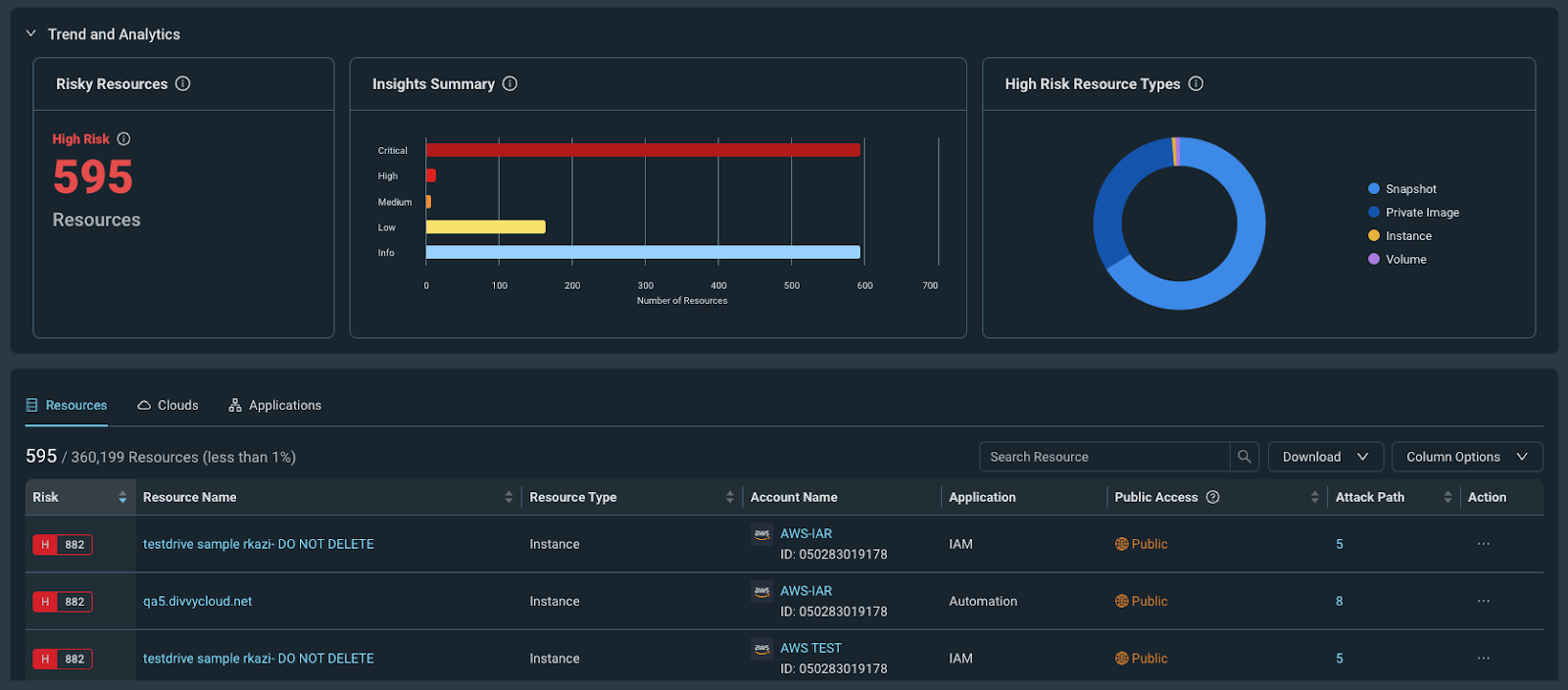Click info icon next to Risky Resources
Viewport: 1568px width, 690px height.
click(182, 83)
